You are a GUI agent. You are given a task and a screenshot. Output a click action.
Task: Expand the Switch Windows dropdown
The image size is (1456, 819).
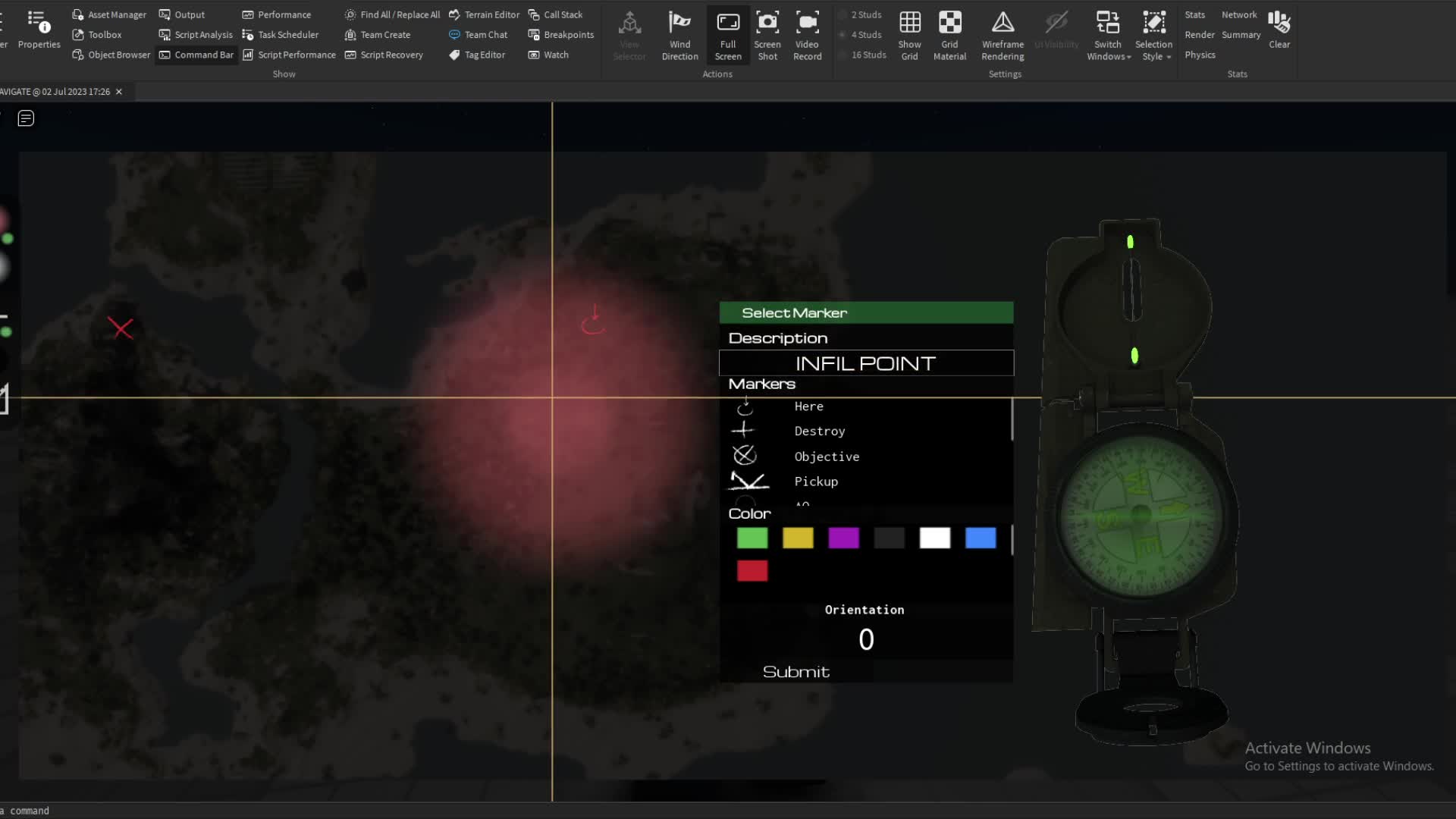pos(1108,36)
